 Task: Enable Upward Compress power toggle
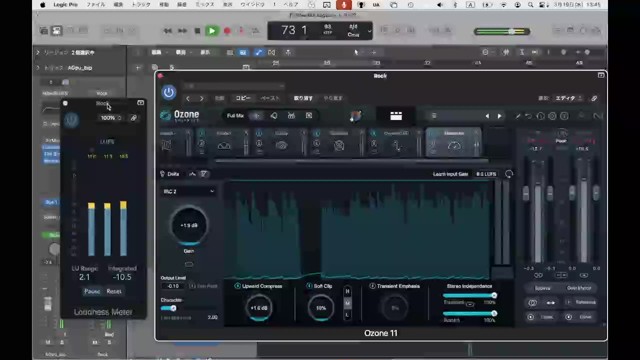point(237,286)
